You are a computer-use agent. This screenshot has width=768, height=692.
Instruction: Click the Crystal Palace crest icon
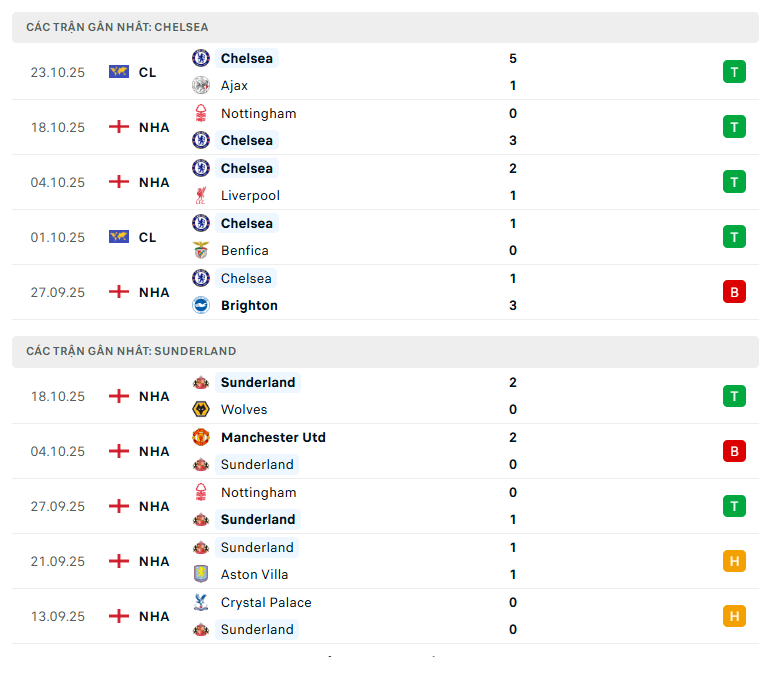pos(201,602)
